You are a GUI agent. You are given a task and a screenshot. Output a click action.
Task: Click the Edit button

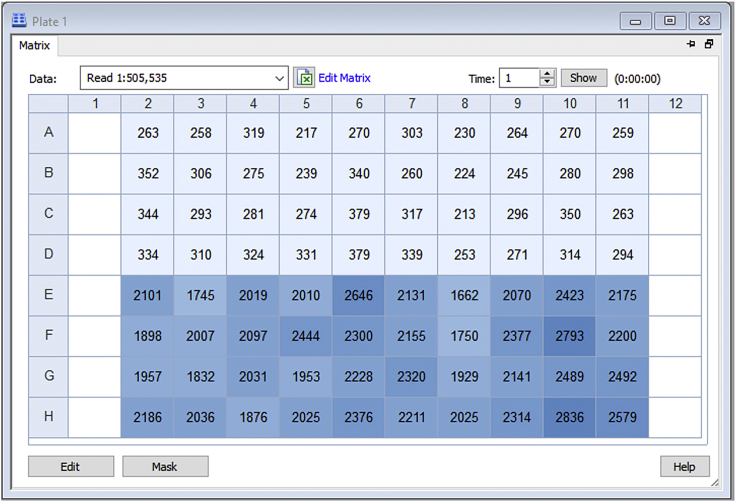tap(70, 466)
